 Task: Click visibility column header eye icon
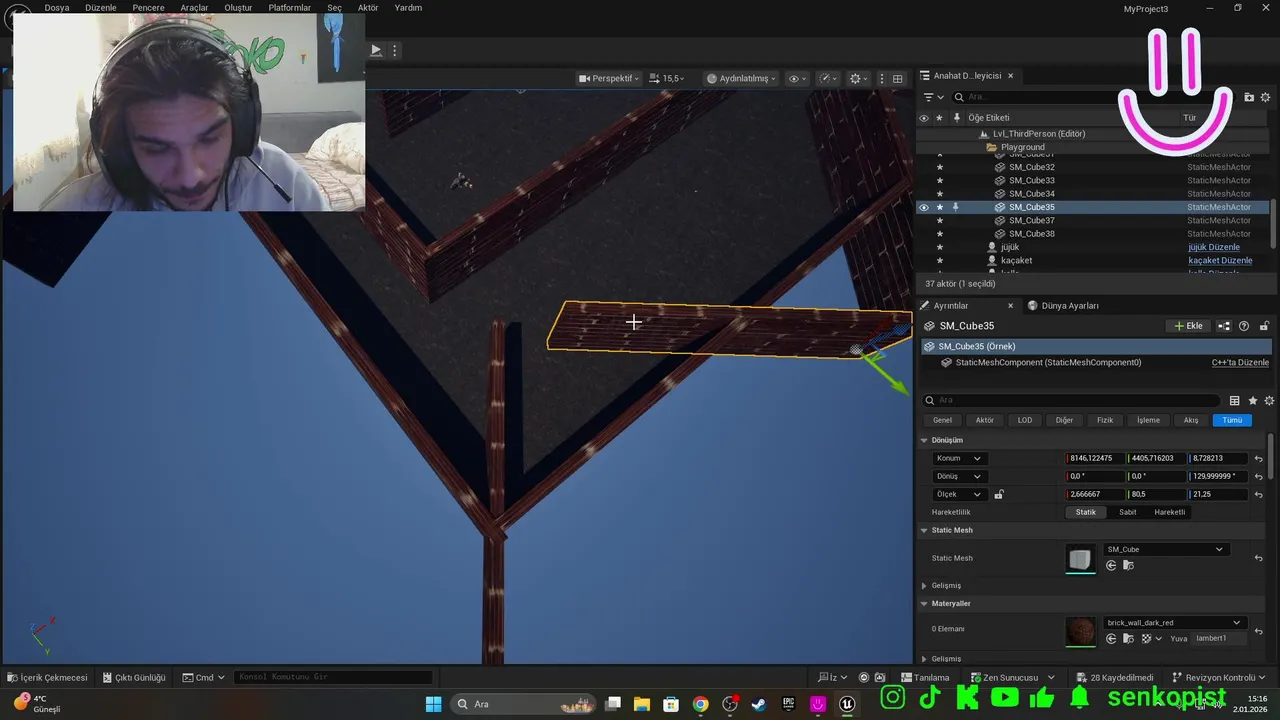924,118
